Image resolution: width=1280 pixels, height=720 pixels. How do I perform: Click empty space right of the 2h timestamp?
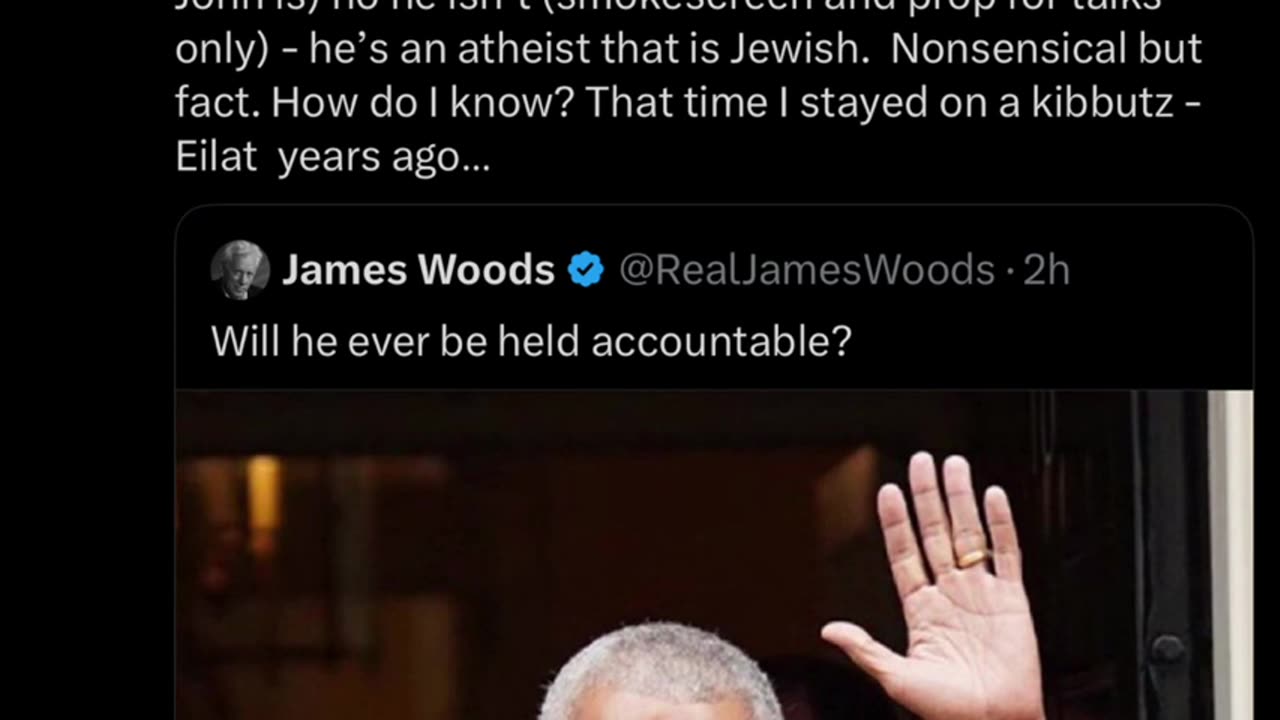1160,270
